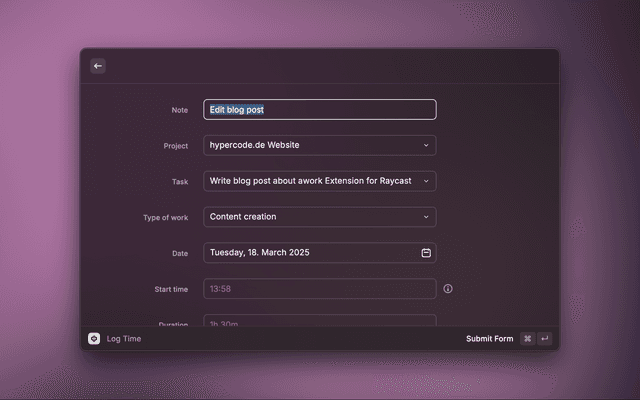Click the info icon beside Start time
Image resolution: width=640 pixels, height=400 pixels.
tap(448, 289)
